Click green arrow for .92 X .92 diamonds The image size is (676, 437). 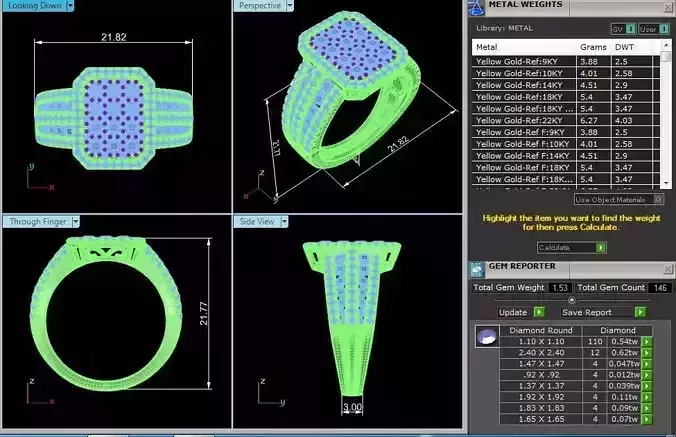(647, 375)
